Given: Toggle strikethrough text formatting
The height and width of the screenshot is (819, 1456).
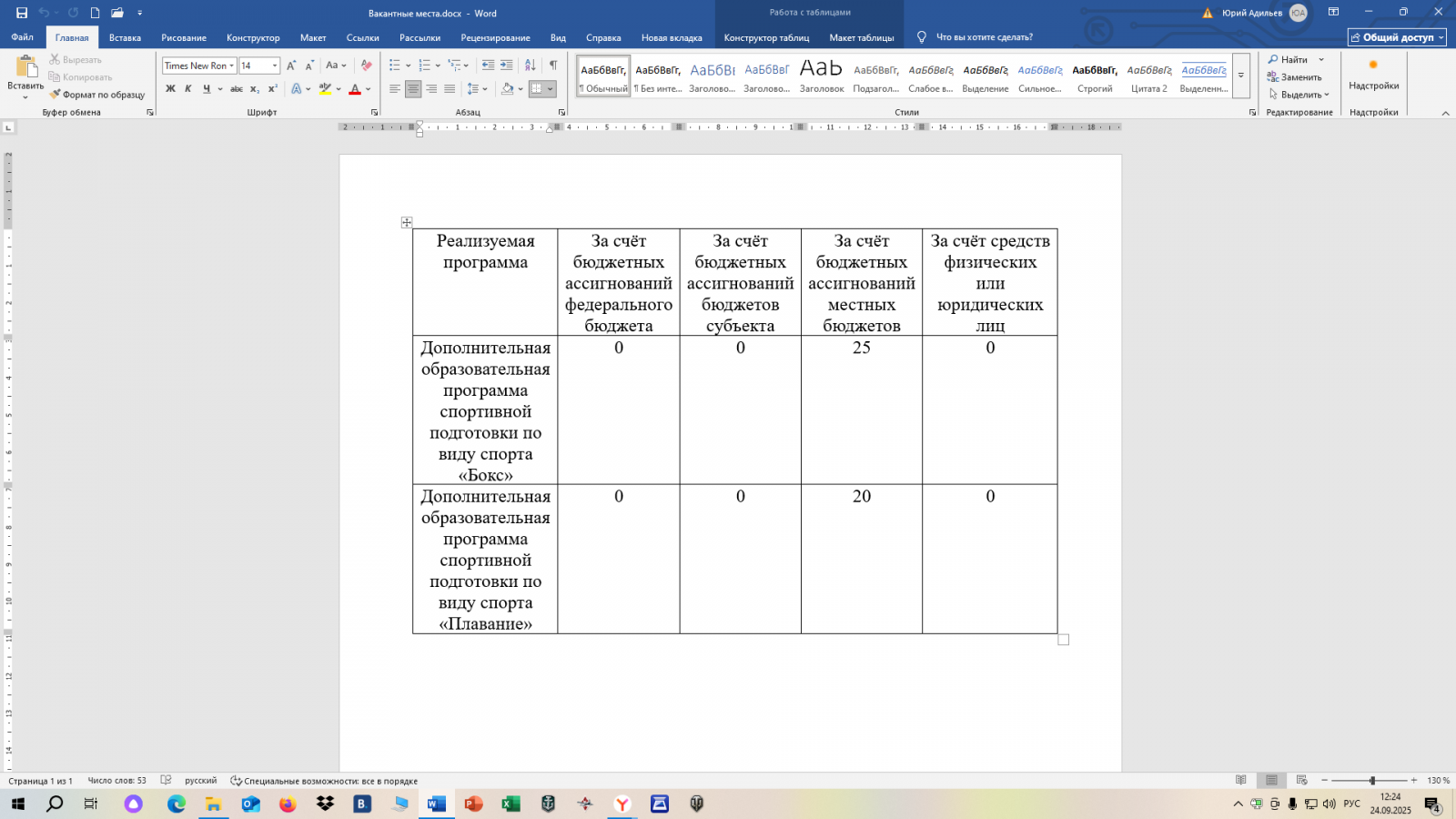Looking at the screenshot, I should point(237,89).
